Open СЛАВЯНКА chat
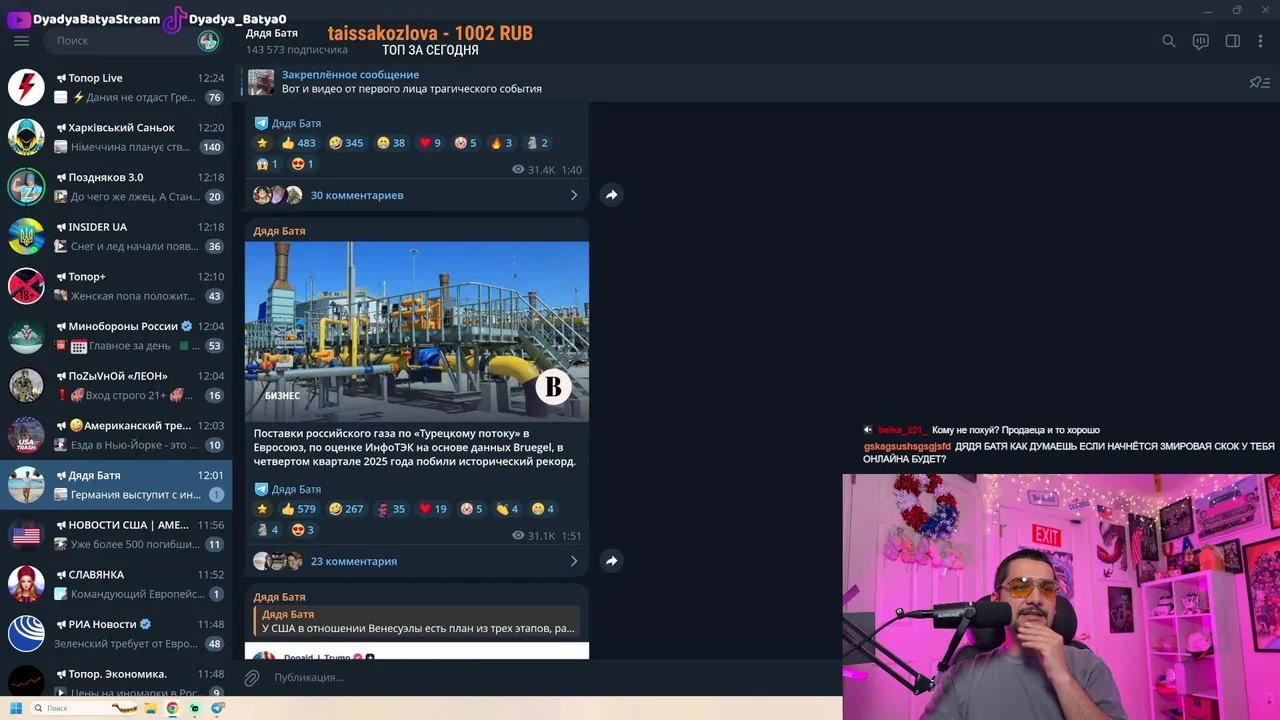This screenshot has width=1280, height=720. point(116,584)
